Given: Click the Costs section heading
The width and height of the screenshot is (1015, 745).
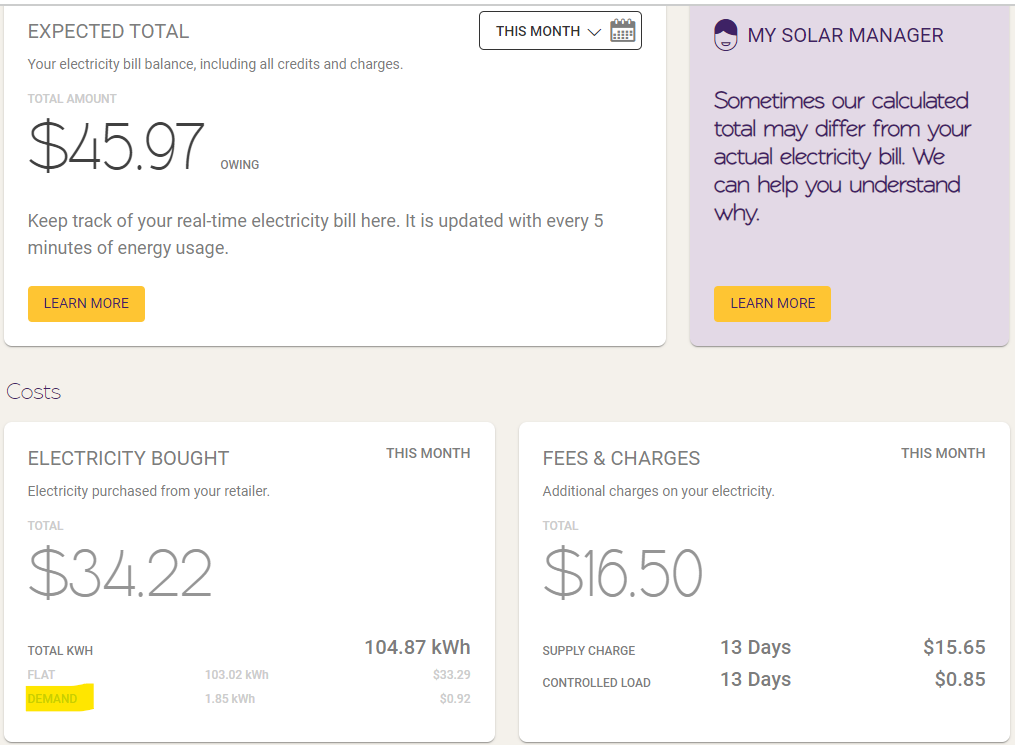Looking at the screenshot, I should [x=34, y=392].
